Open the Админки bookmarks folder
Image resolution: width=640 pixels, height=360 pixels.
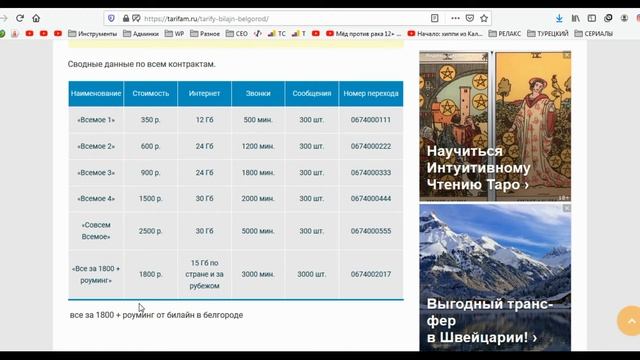point(141,33)
